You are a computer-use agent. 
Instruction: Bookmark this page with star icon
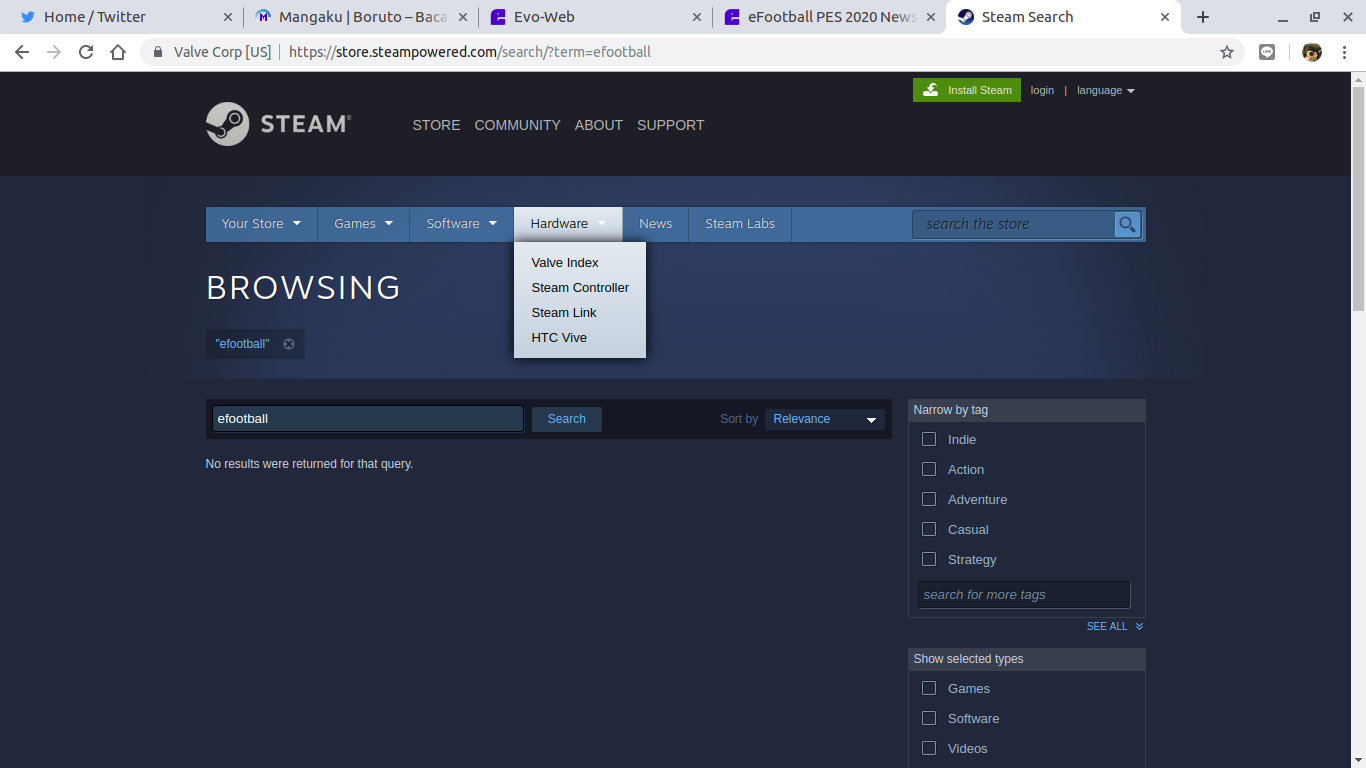coord(1227,52)
